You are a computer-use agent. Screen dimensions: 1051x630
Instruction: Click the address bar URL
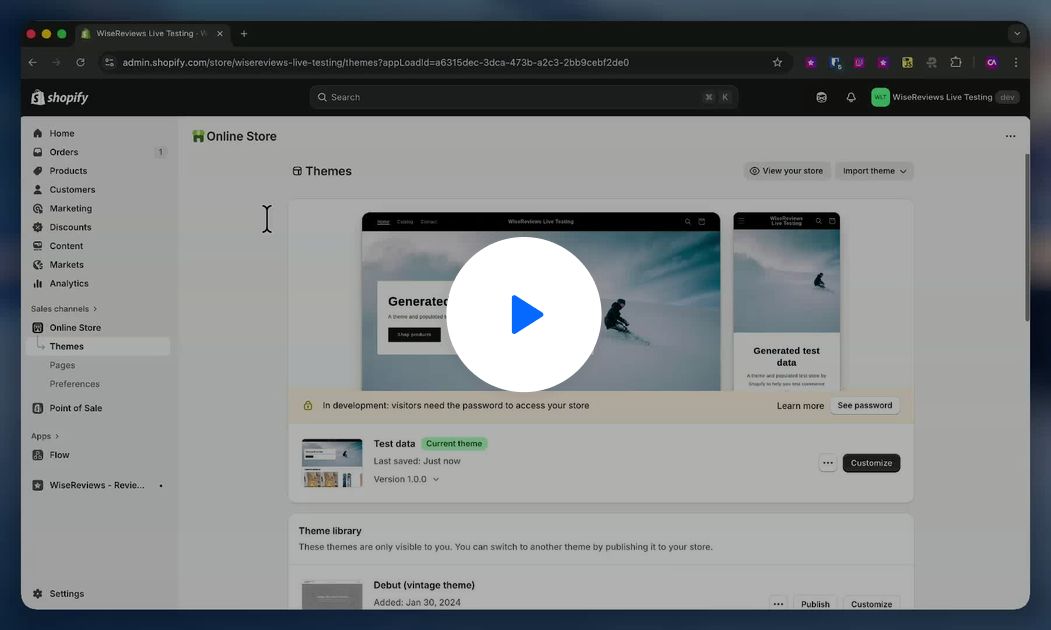(375, 62)
